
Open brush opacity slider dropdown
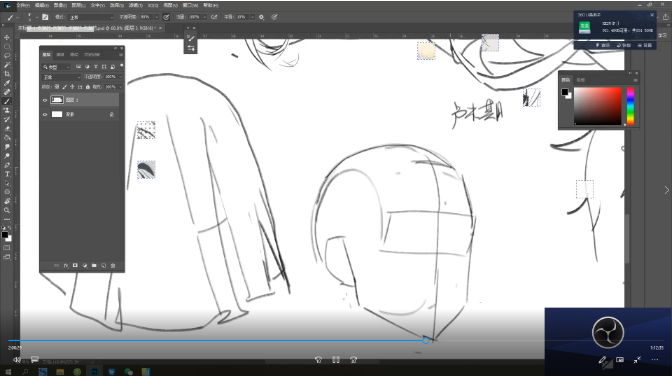156,17
